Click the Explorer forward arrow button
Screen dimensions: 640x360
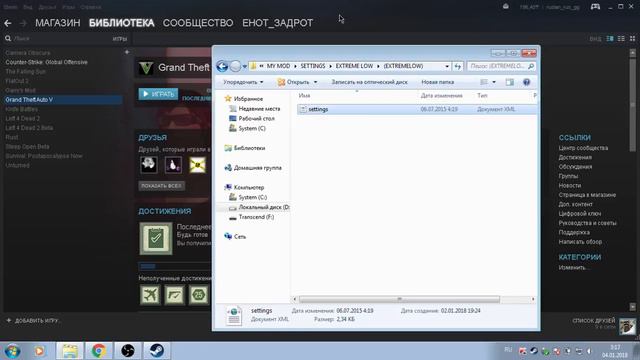[236, 66]
